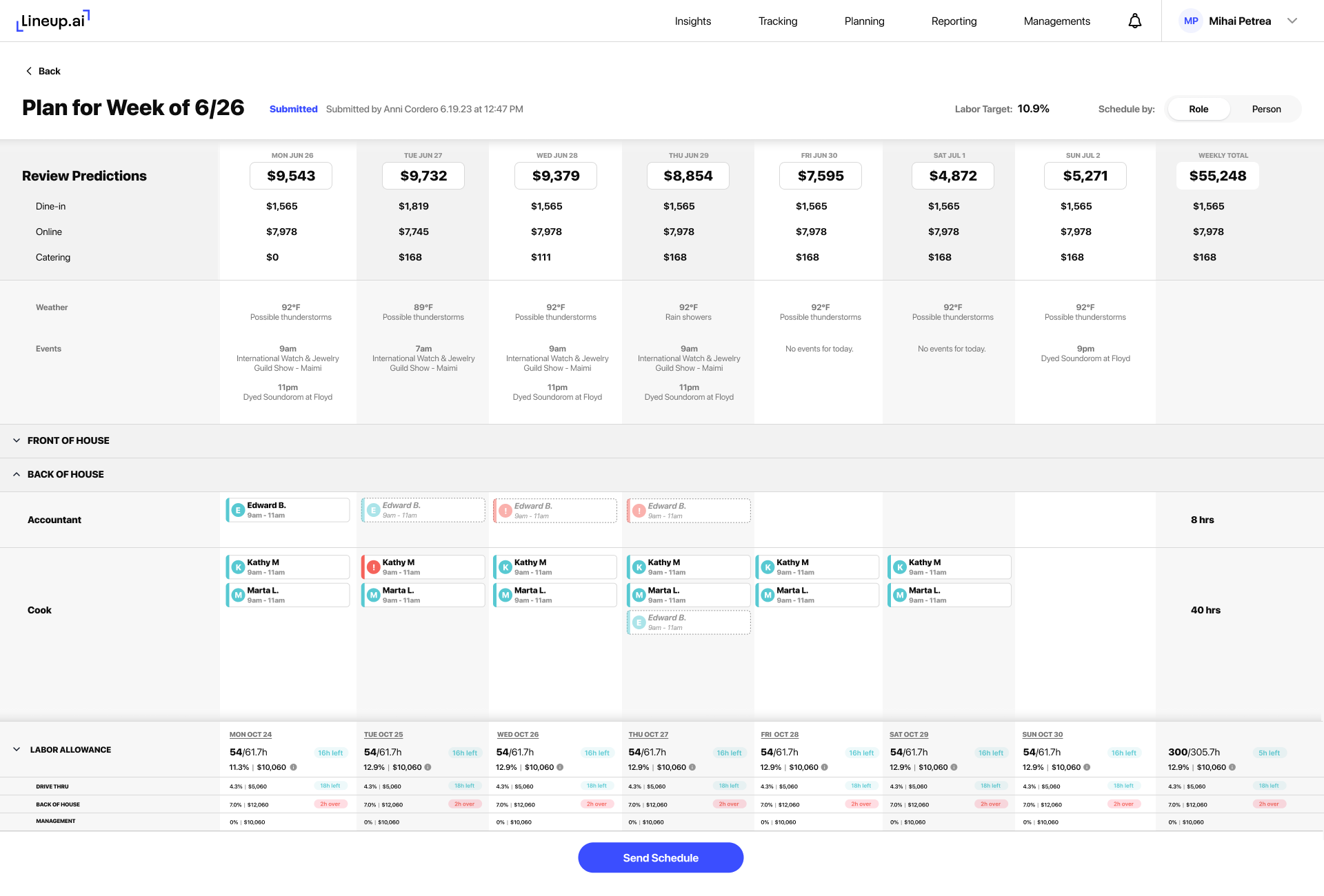This screenshot has width=1324, height=896.
Task: Click the red alert icon on Kathy M's Tuesday shift
Action: [373, 567]
